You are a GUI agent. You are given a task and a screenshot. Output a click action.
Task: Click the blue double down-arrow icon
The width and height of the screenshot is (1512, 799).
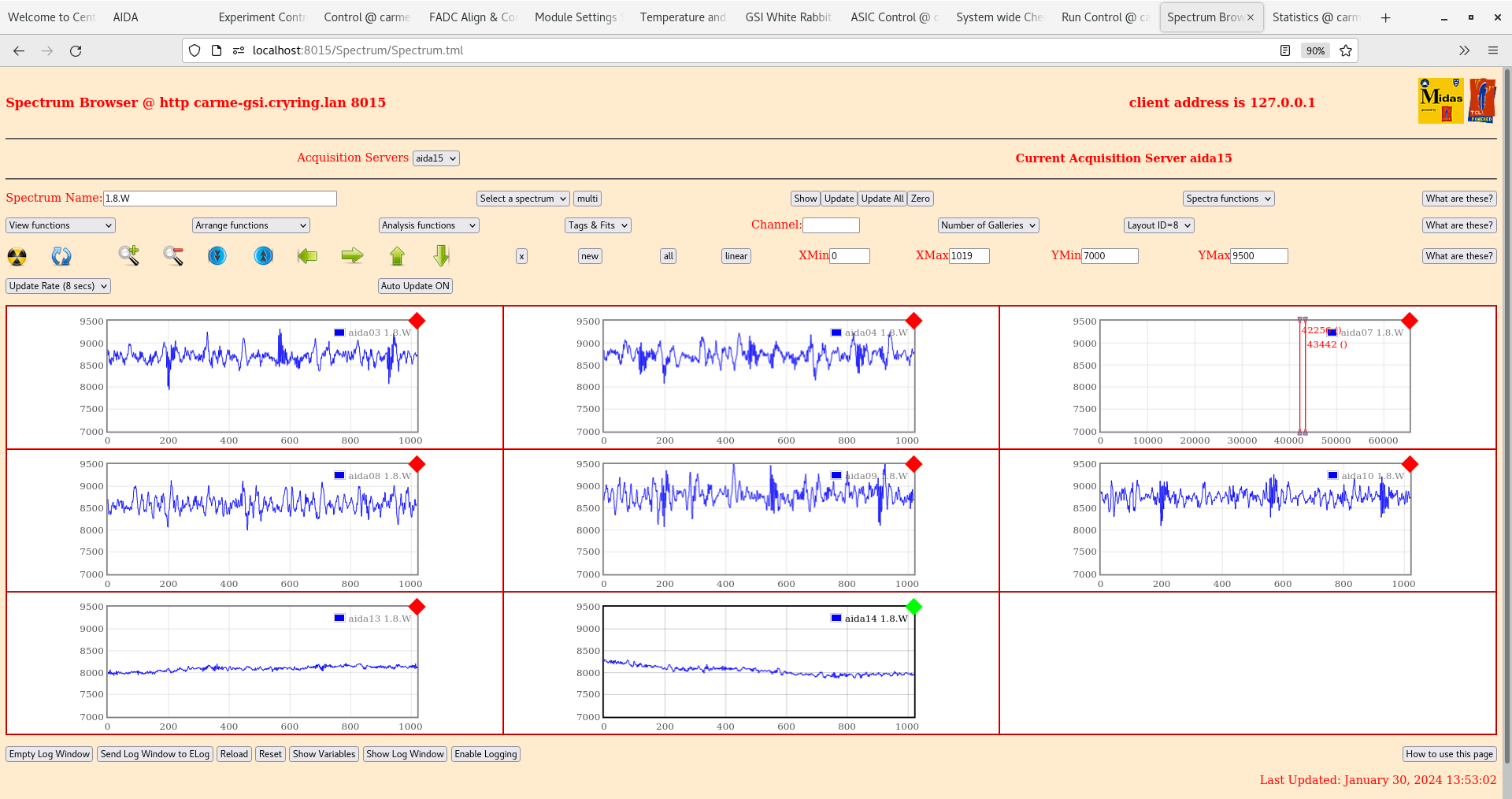pyautogui.click(x=217, y=256)
